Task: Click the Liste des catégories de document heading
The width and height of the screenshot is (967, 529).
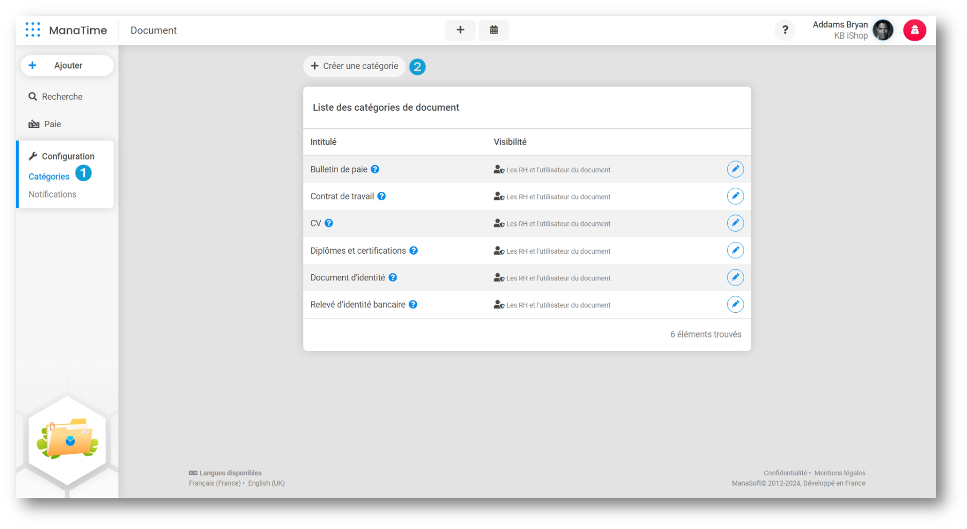Action: pyautogui.click(x=385, y=107)
